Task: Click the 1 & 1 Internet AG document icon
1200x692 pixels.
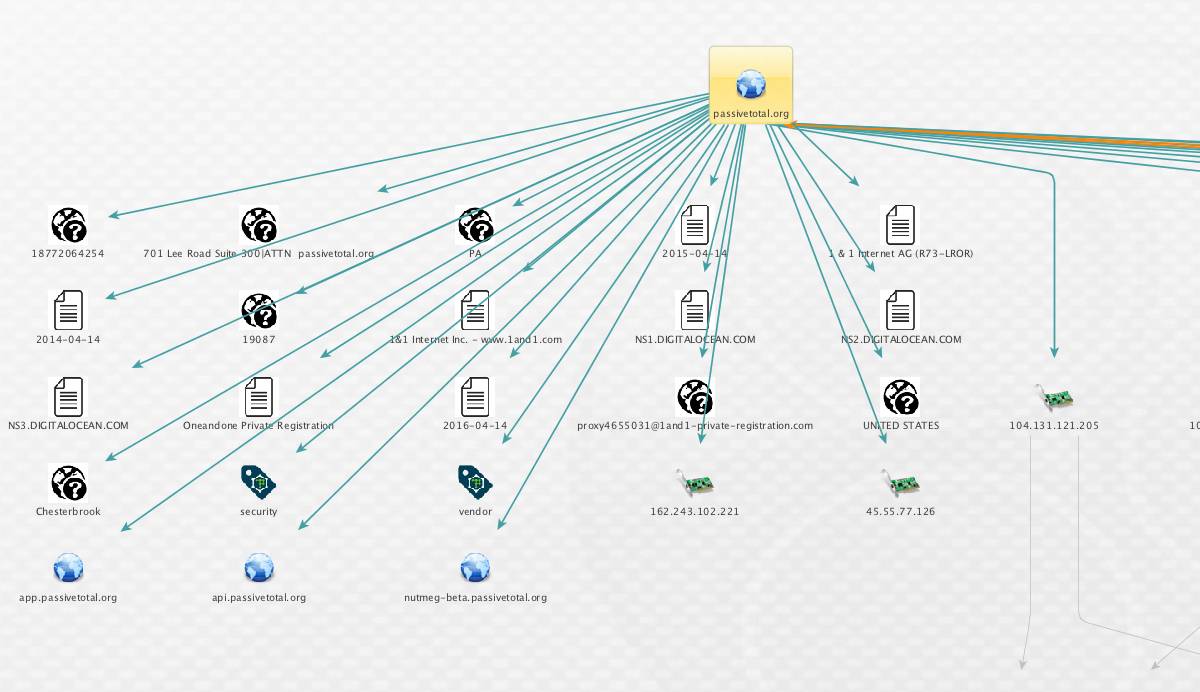Action: tap(900, 225)
